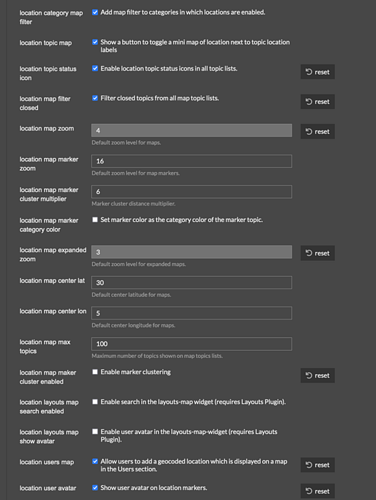Image resolution: width=376 pixels, height=500 pixels.
Task: Select 'location users map' label
Action: (47, 462)
